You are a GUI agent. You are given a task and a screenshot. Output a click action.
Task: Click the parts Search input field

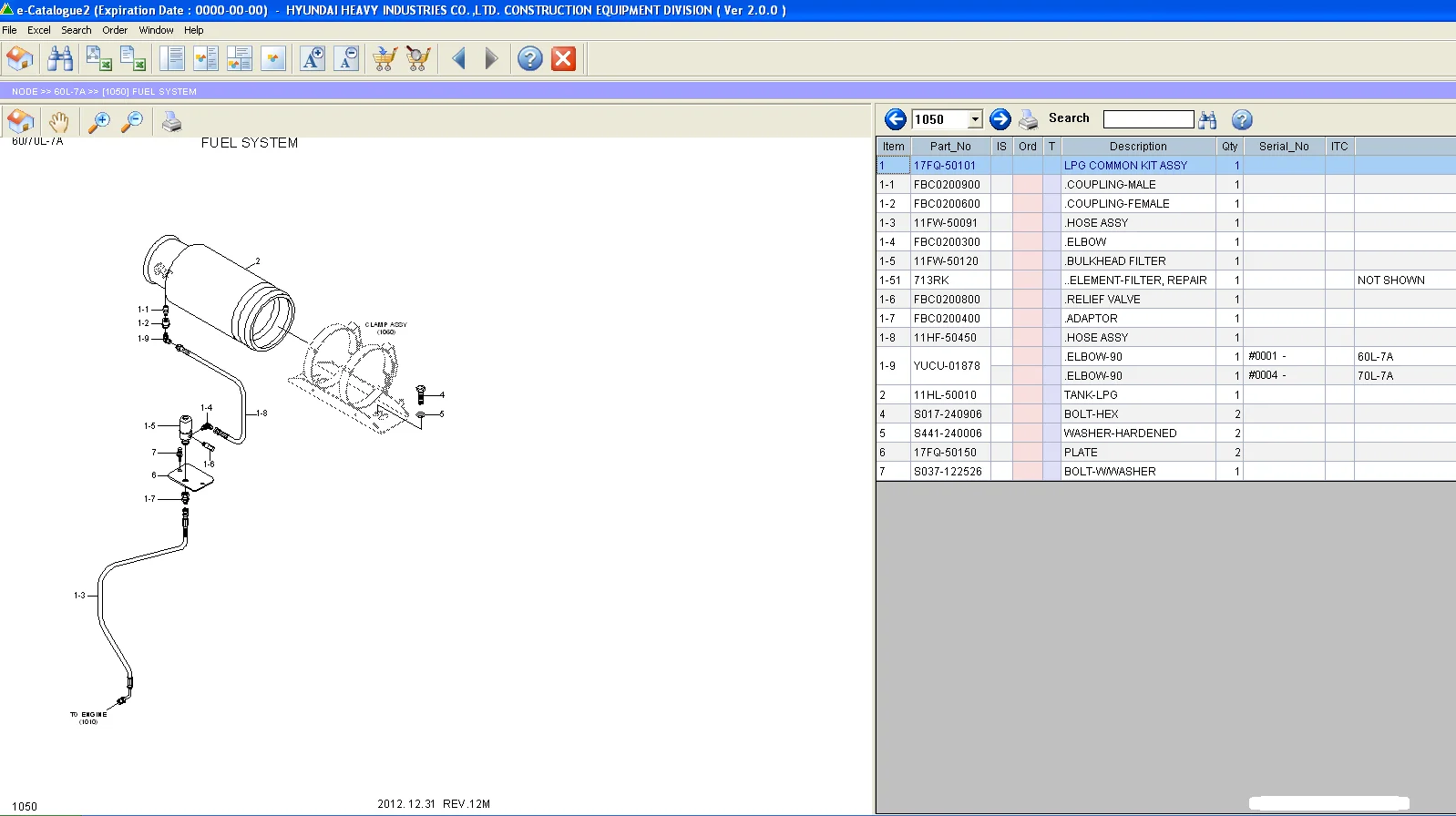point(1148,119)
